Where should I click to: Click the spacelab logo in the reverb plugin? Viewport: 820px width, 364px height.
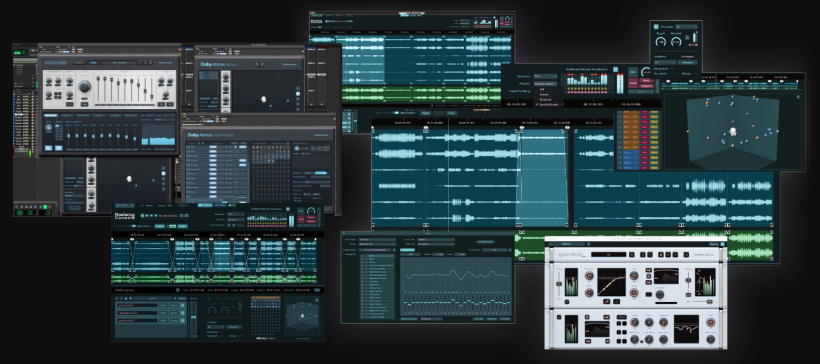55,63
